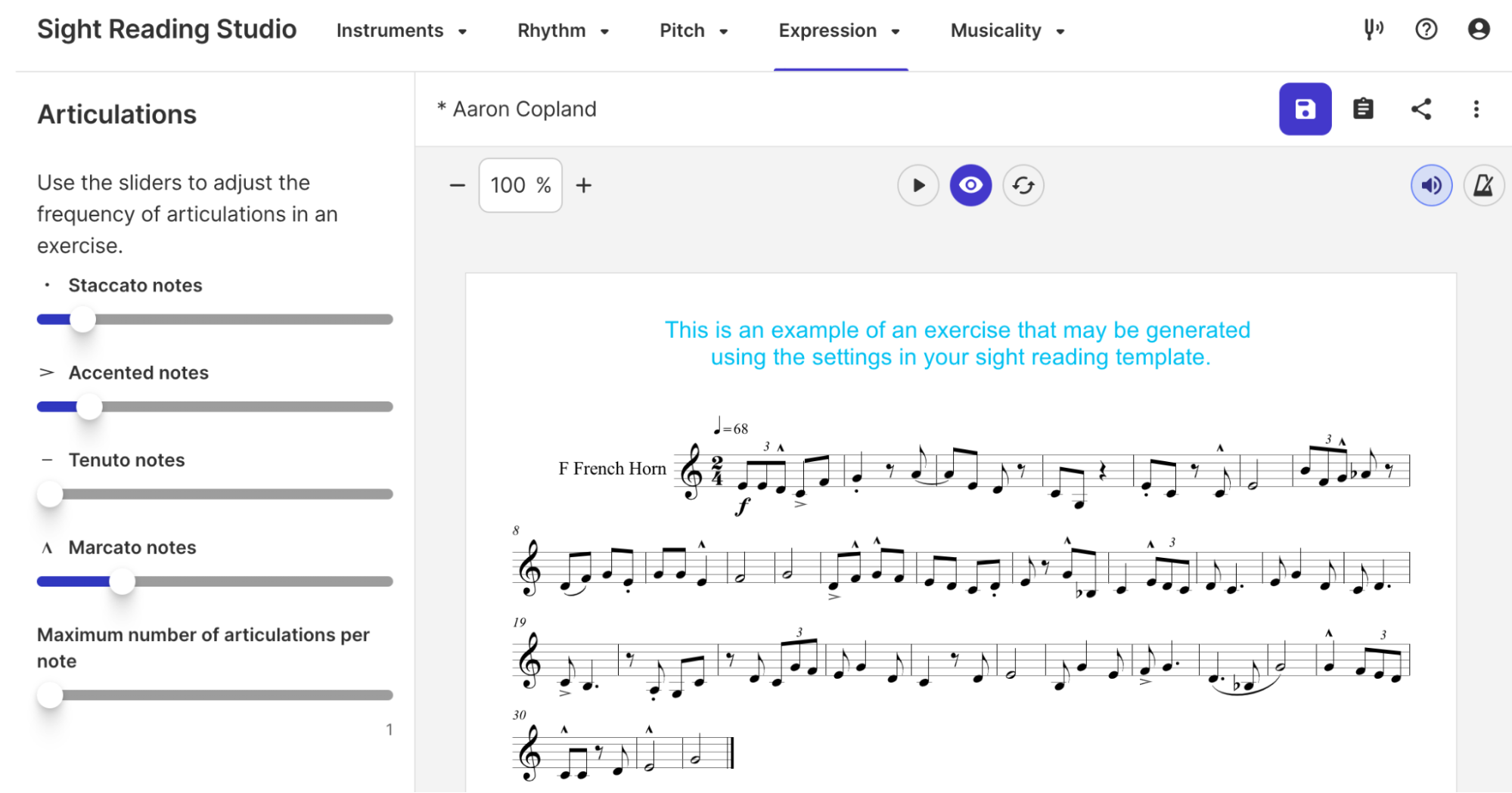1512x793 pixels.
Task: Toggle the speaker sound button
Action: [x=1431, y=185]
